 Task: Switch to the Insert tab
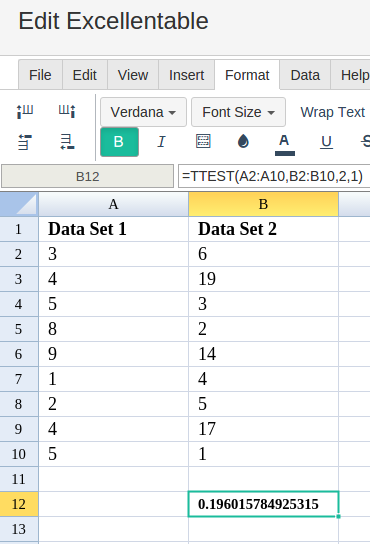[x=186, y=75]
